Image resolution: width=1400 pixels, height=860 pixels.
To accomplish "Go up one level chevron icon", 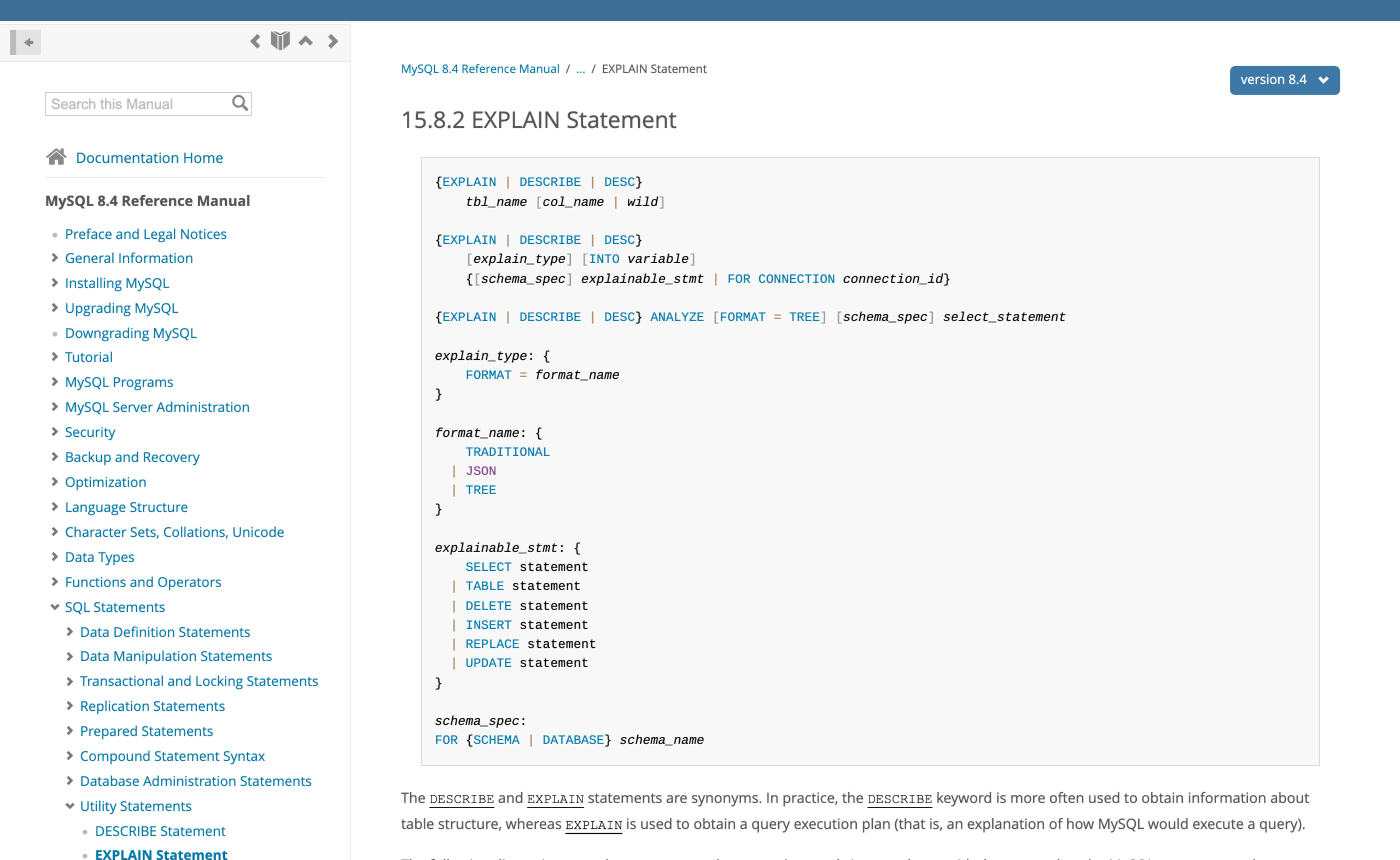I will [x=306, y=40].
